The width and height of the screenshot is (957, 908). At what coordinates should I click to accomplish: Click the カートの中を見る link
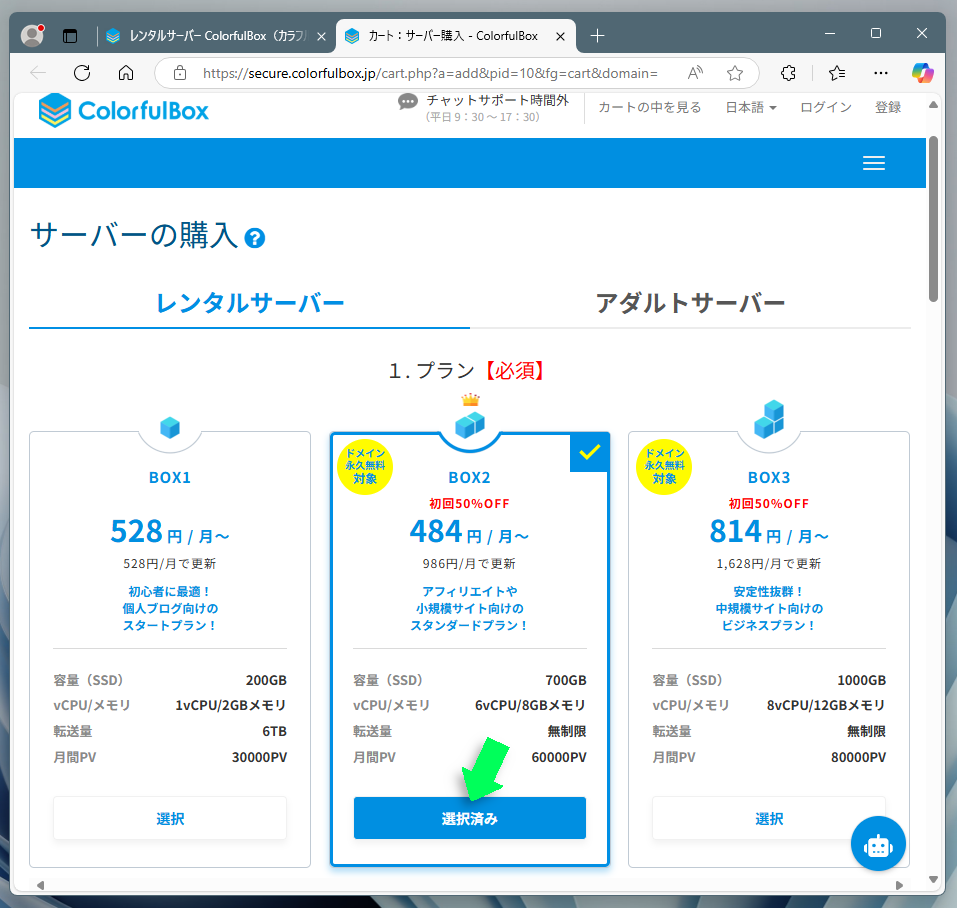coord(649,107)
